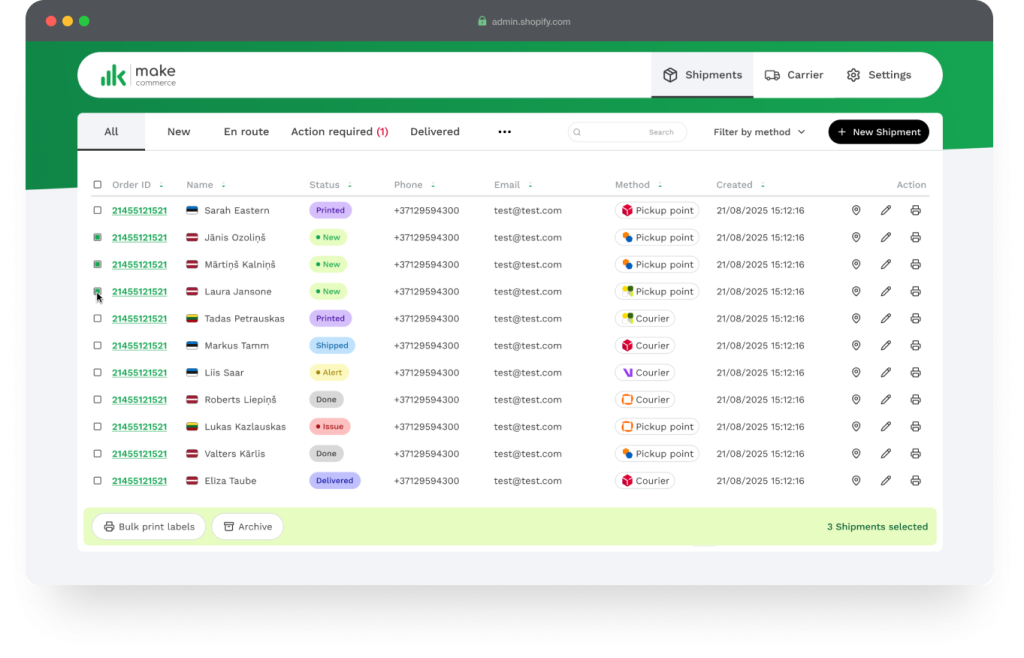Click the printer icon for Liis Saar
Screen dimensions: 1024x658
click(915, 373)
